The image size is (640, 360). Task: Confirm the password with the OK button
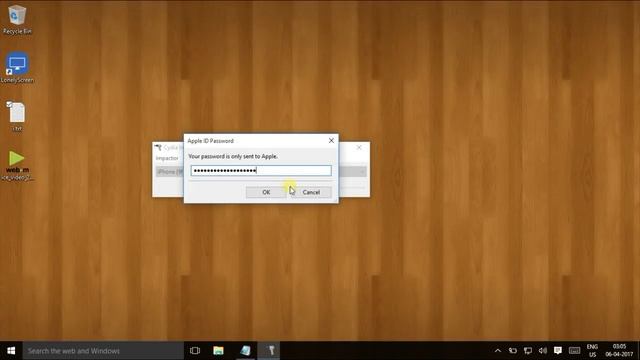[x=266, y=192]
